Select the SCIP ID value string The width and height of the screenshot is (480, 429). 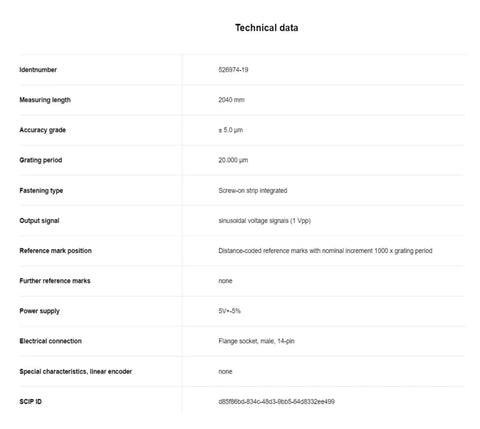[276, 401]
